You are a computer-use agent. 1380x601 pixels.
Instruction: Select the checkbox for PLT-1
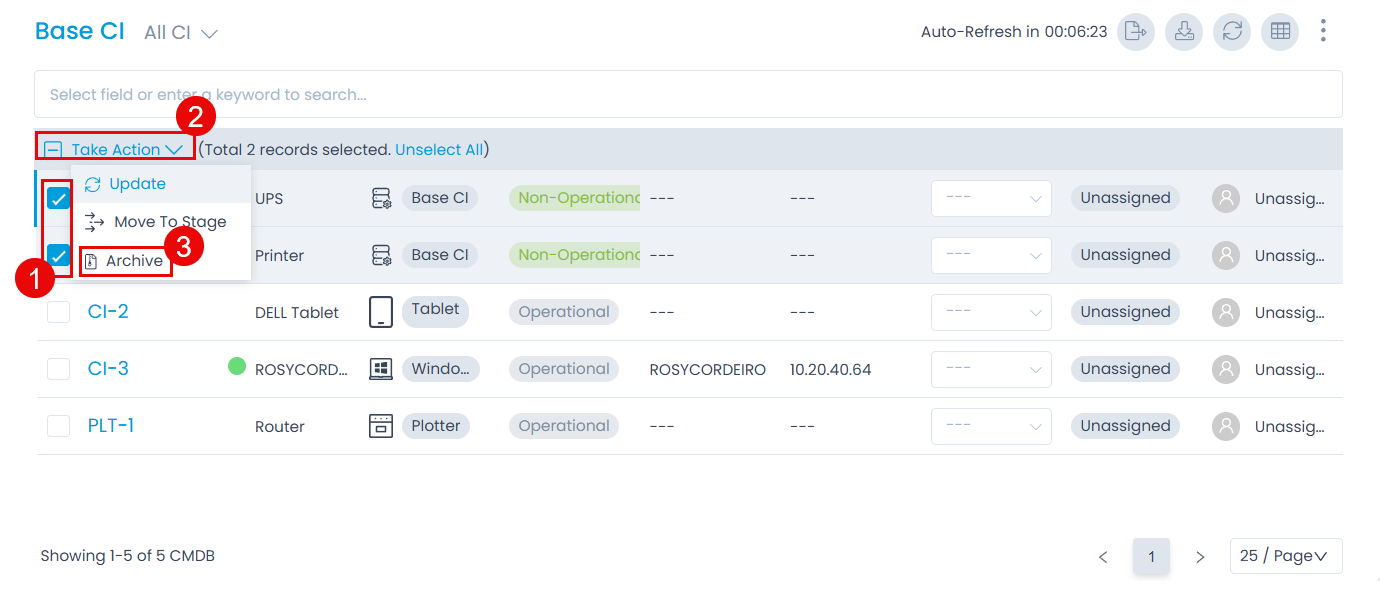coord(59,426)
